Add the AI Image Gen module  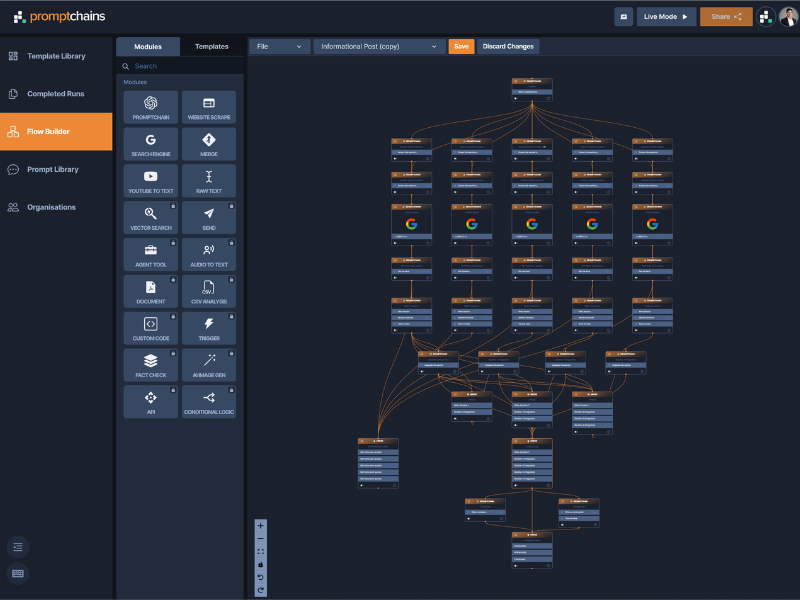pos(209,365)
